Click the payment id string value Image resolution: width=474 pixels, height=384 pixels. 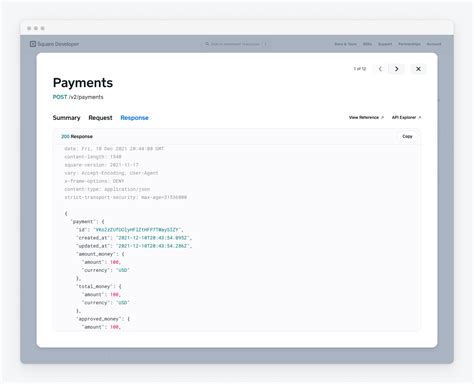click(137, 230)
